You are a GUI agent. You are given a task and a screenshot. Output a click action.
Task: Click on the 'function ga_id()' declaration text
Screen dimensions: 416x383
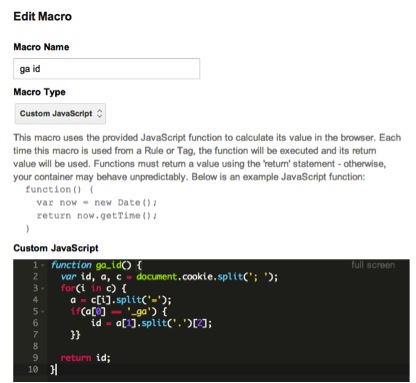click(96, 265)
